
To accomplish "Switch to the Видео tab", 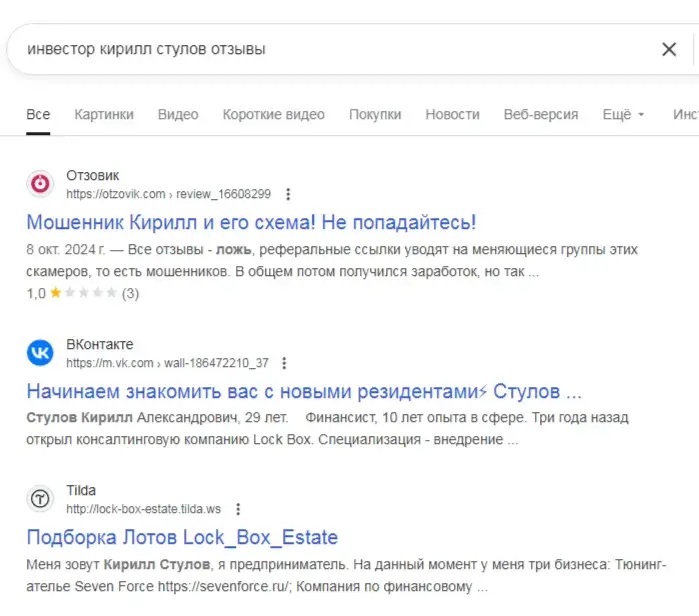I will click(x=178, y=115).
